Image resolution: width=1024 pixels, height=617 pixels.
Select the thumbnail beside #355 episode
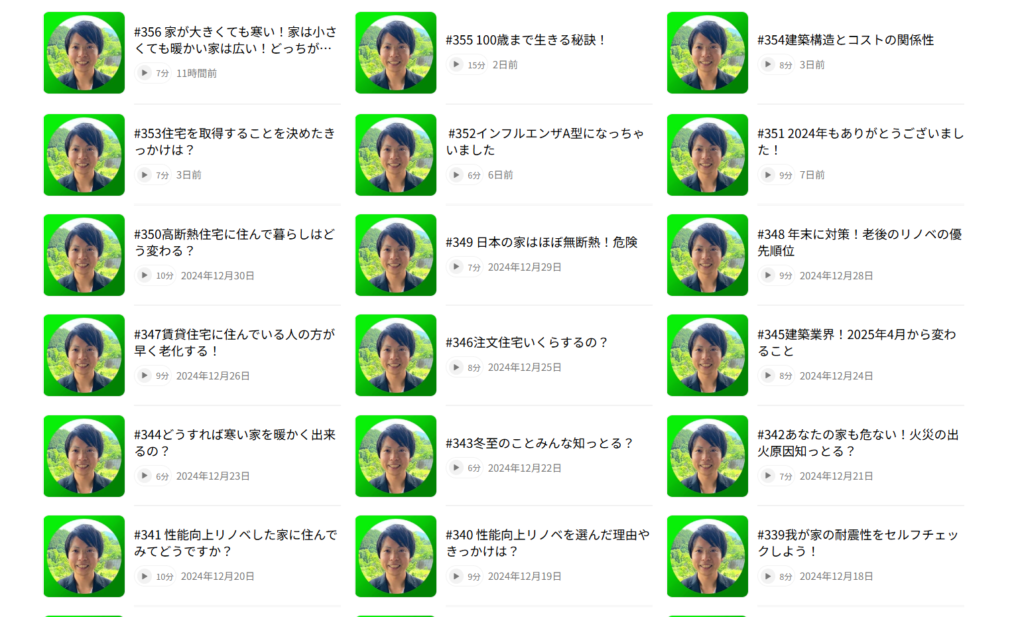tap(396, 53)
